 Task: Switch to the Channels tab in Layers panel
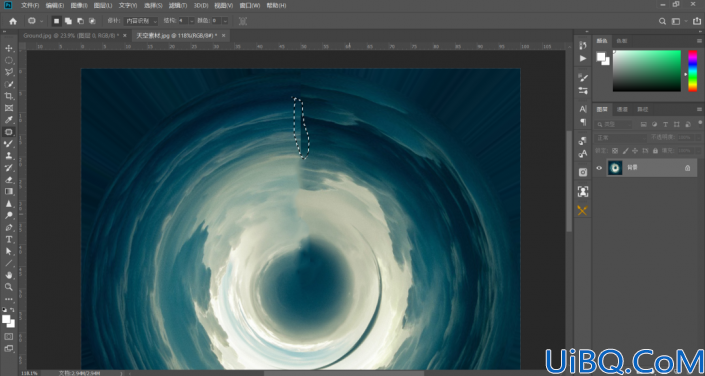click(622, 109)
